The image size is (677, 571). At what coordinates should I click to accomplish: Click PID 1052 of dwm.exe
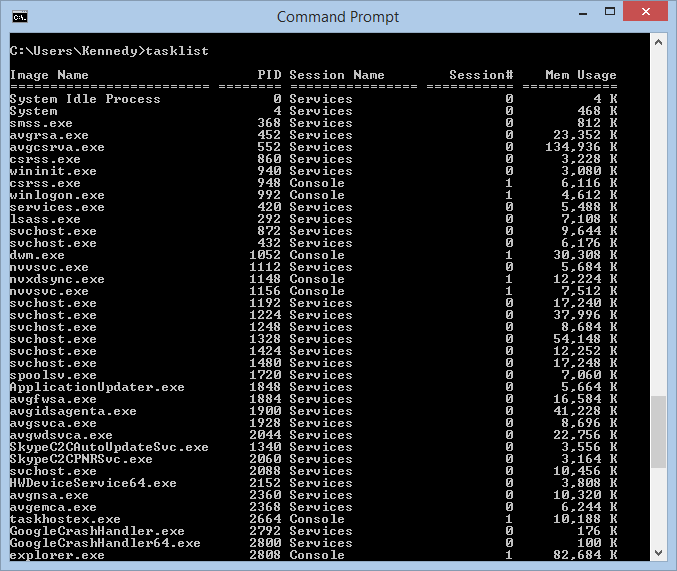(x=266, y=255)
